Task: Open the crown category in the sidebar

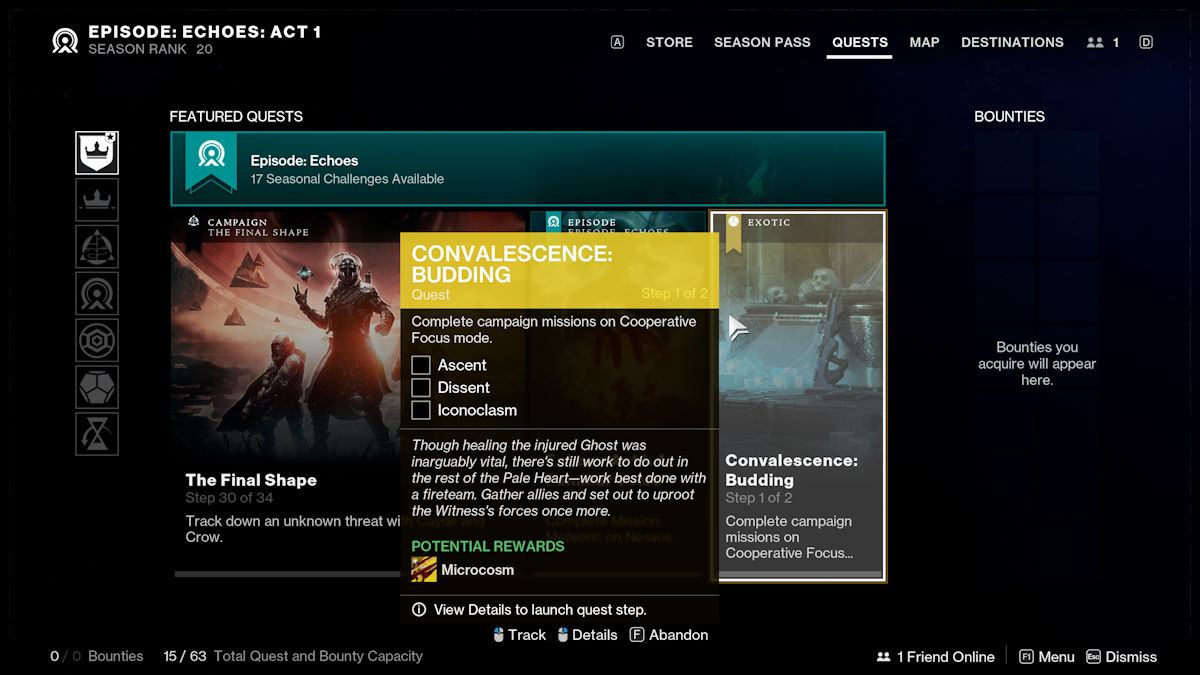Action: (97, 200)
